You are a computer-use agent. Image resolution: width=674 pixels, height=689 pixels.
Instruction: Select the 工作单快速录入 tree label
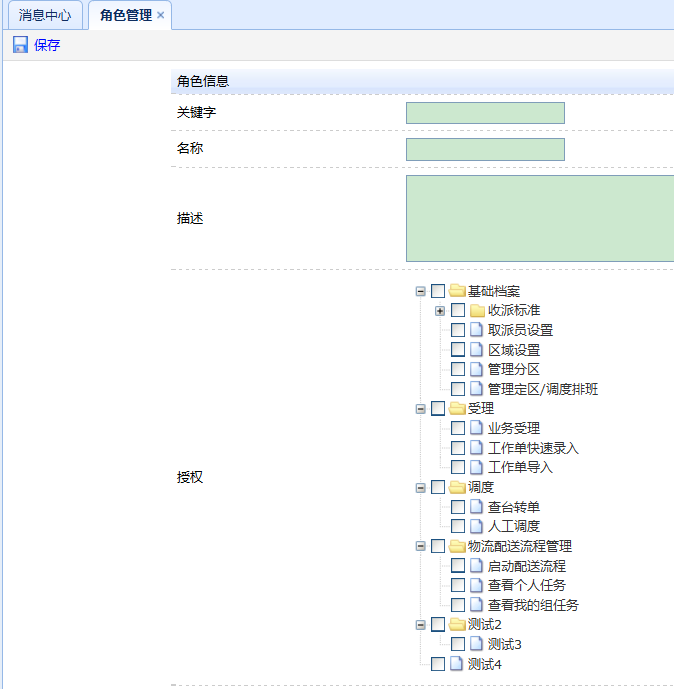click(533, 448)
